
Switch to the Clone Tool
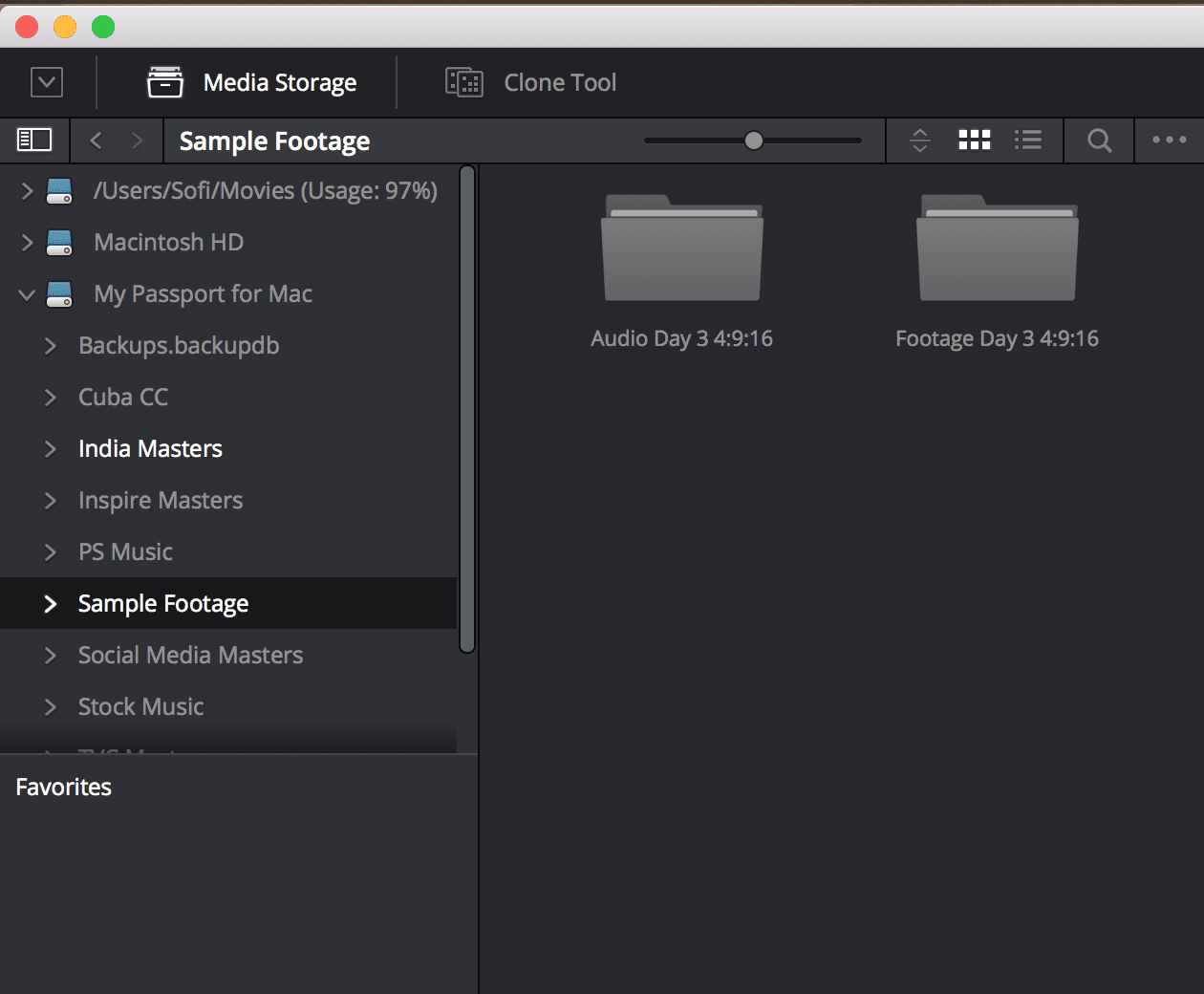[530, 82]
